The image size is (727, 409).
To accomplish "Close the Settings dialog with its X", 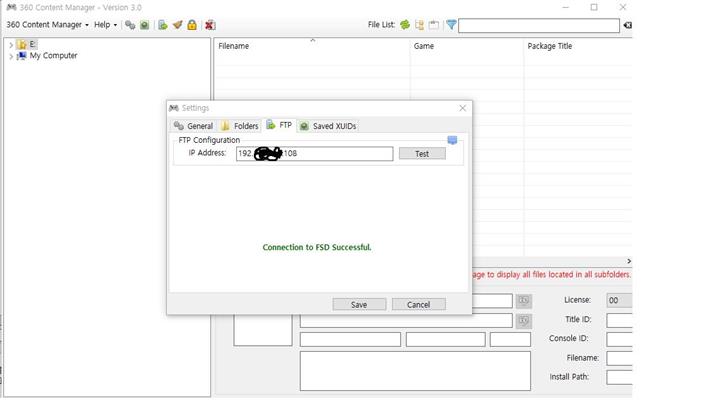I will tap(462, 108).
